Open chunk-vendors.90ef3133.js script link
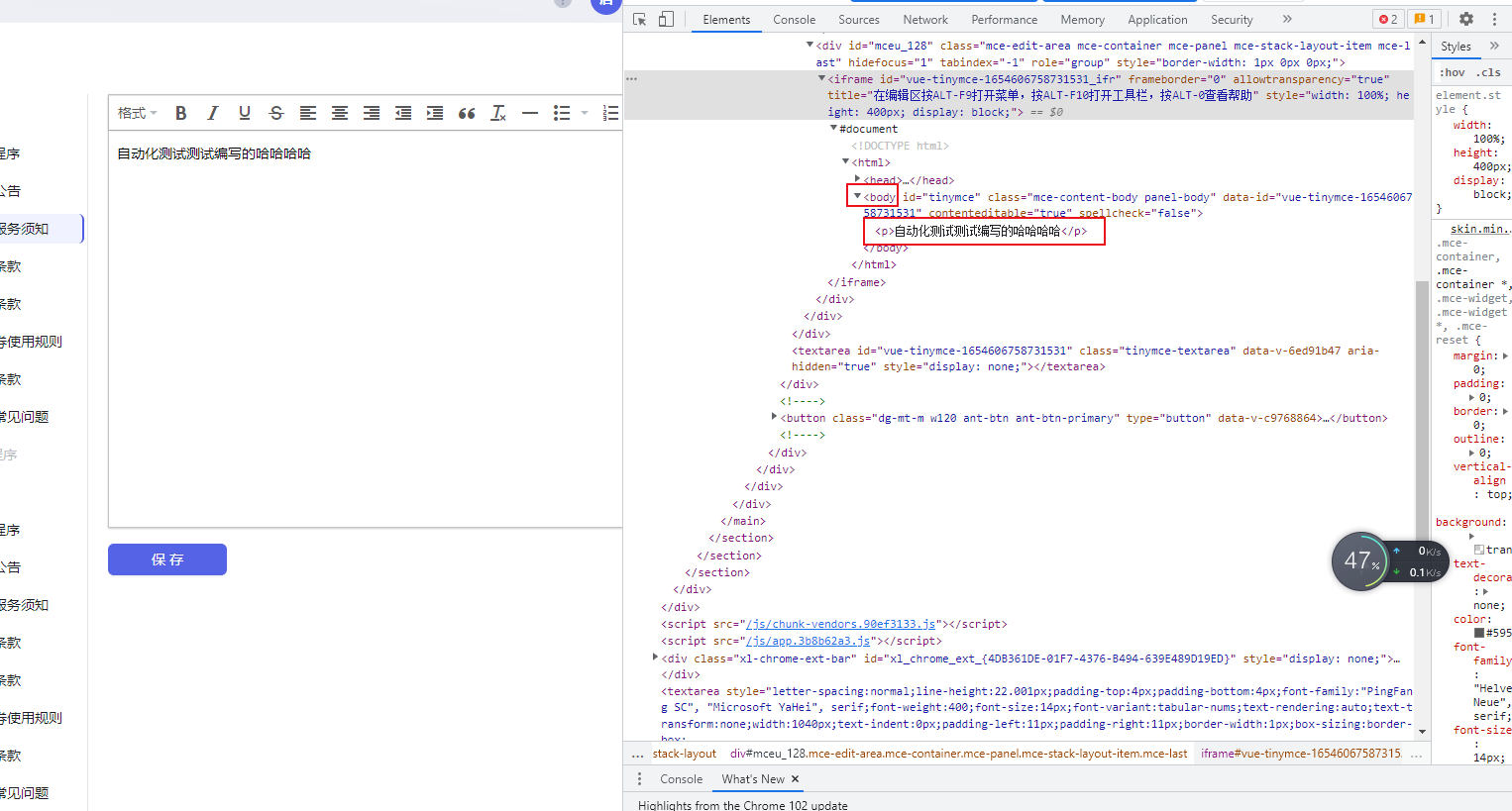Viewport: 1512px width, 811px height. 841,624
